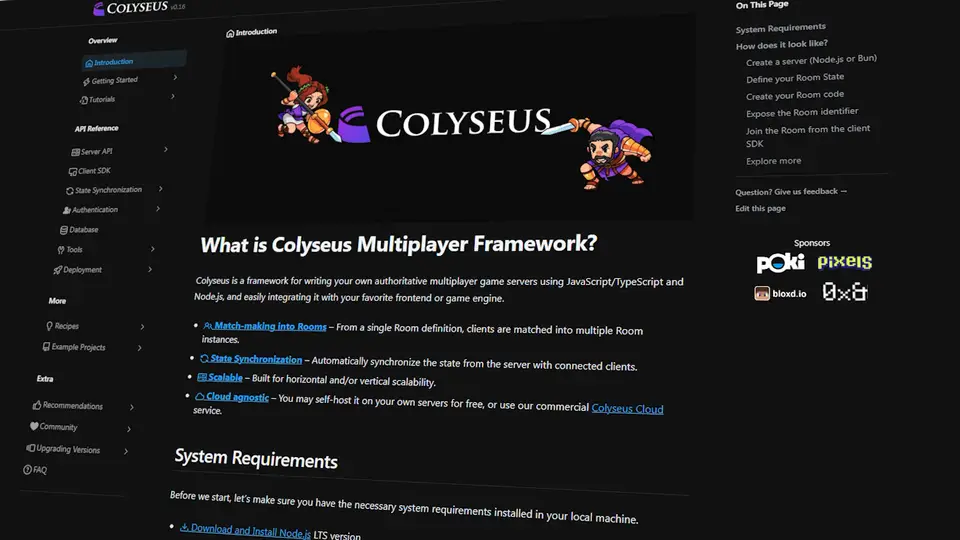
Task: Expand the Server API chevron
Action: pyautogui.click(x=166, y=149)
